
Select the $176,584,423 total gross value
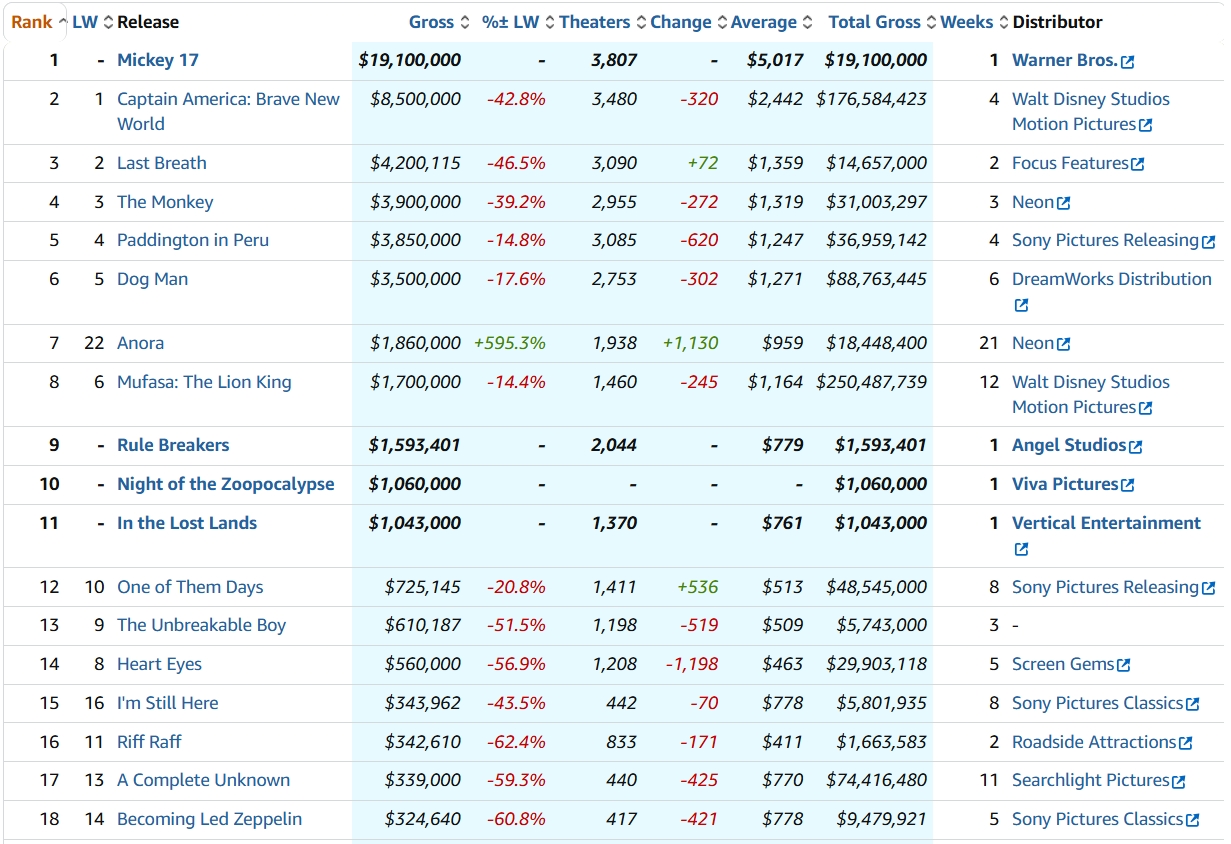pos(872,99)
